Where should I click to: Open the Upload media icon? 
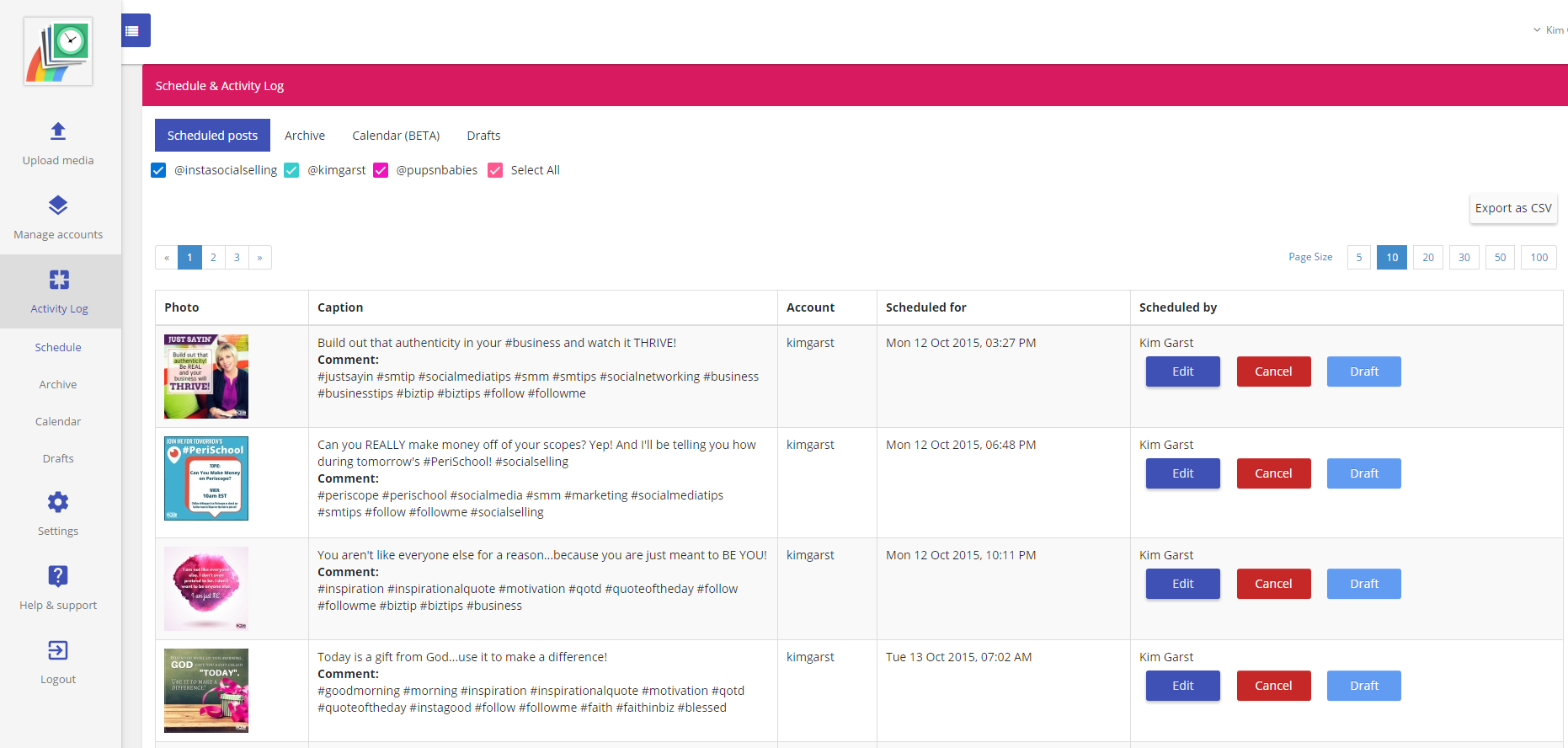[x=58, y=131]
